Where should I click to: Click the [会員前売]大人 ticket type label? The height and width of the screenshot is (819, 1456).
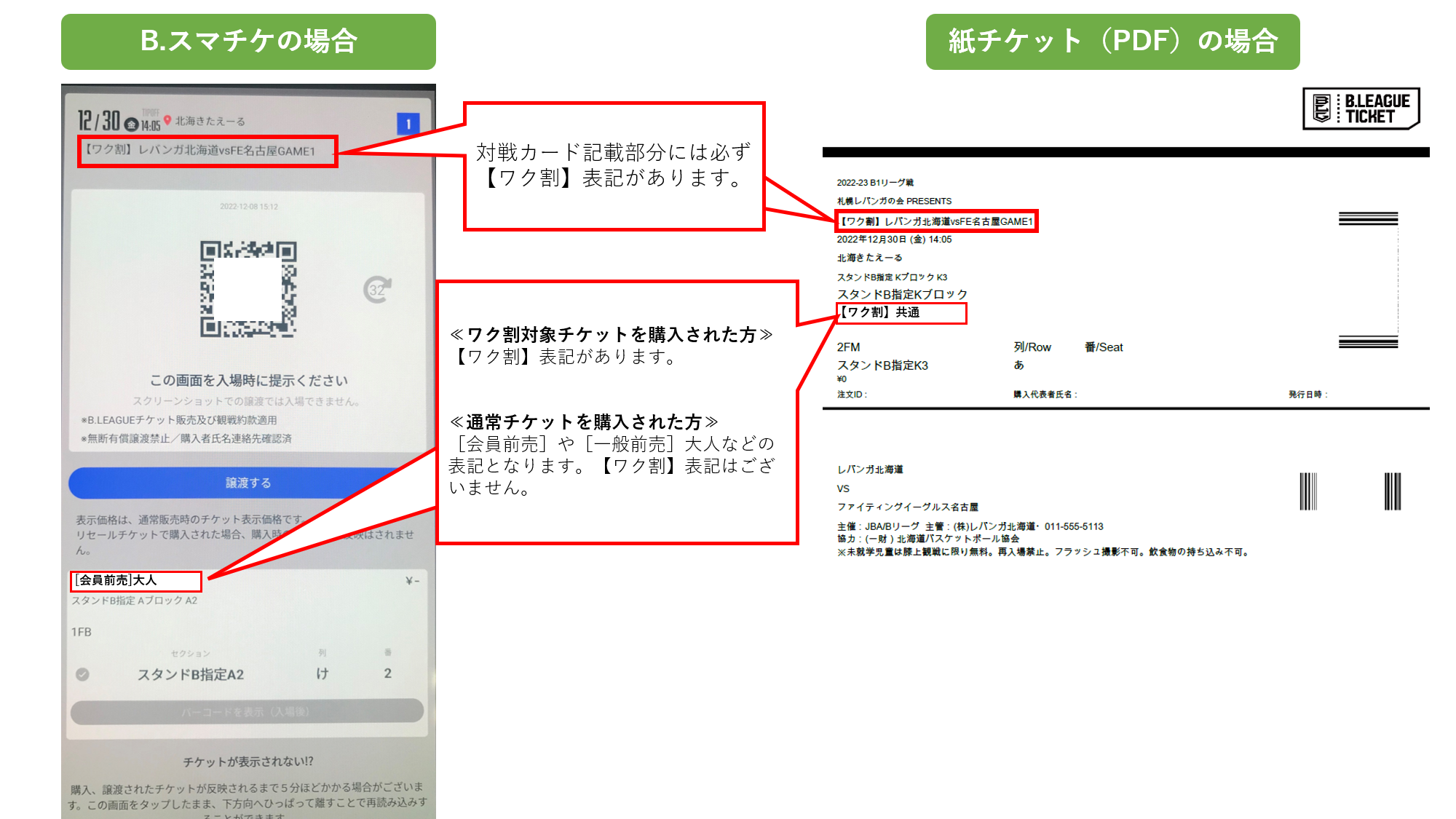116,580
